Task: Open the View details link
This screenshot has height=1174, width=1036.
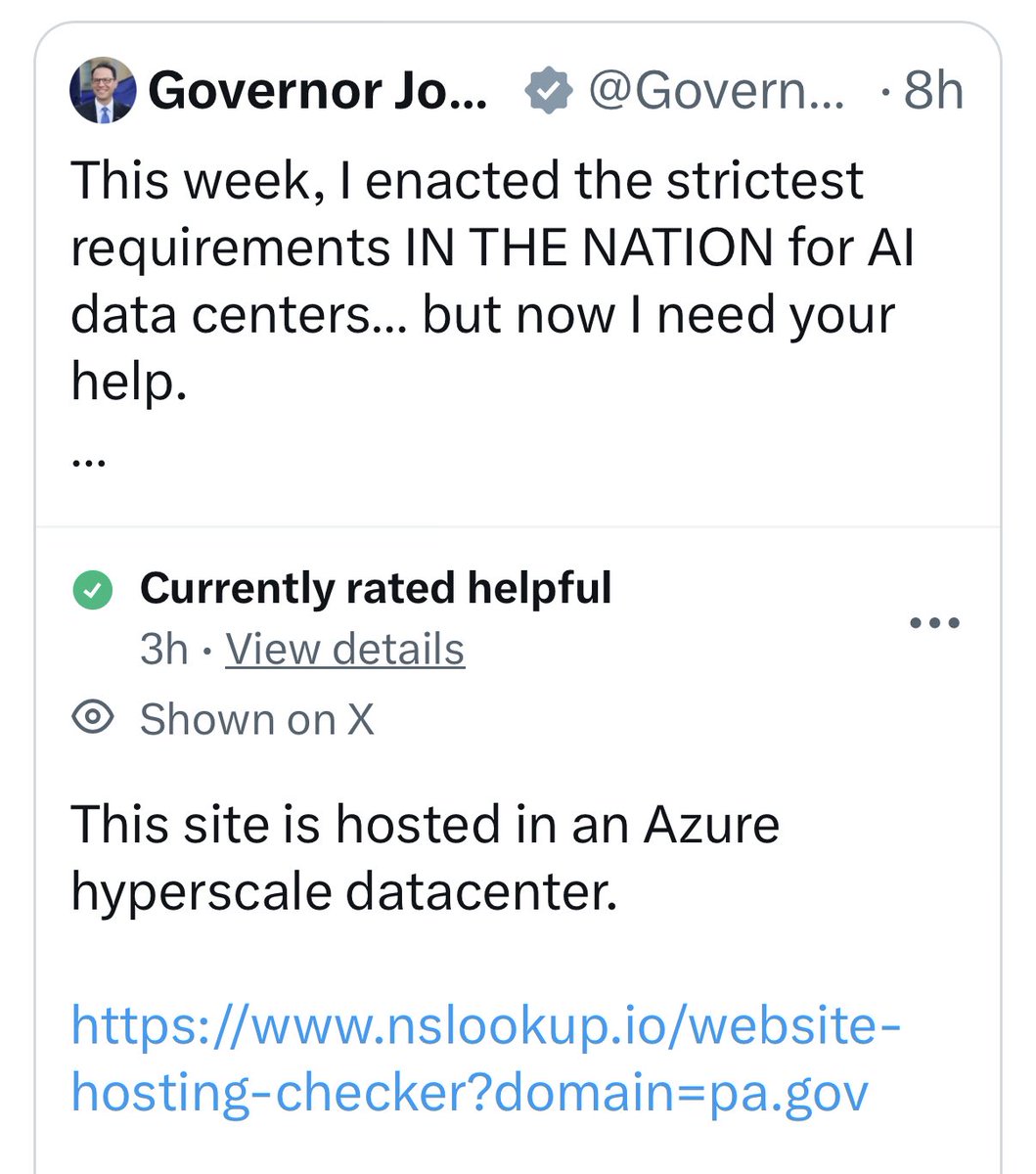Action: tap(344, 649)
